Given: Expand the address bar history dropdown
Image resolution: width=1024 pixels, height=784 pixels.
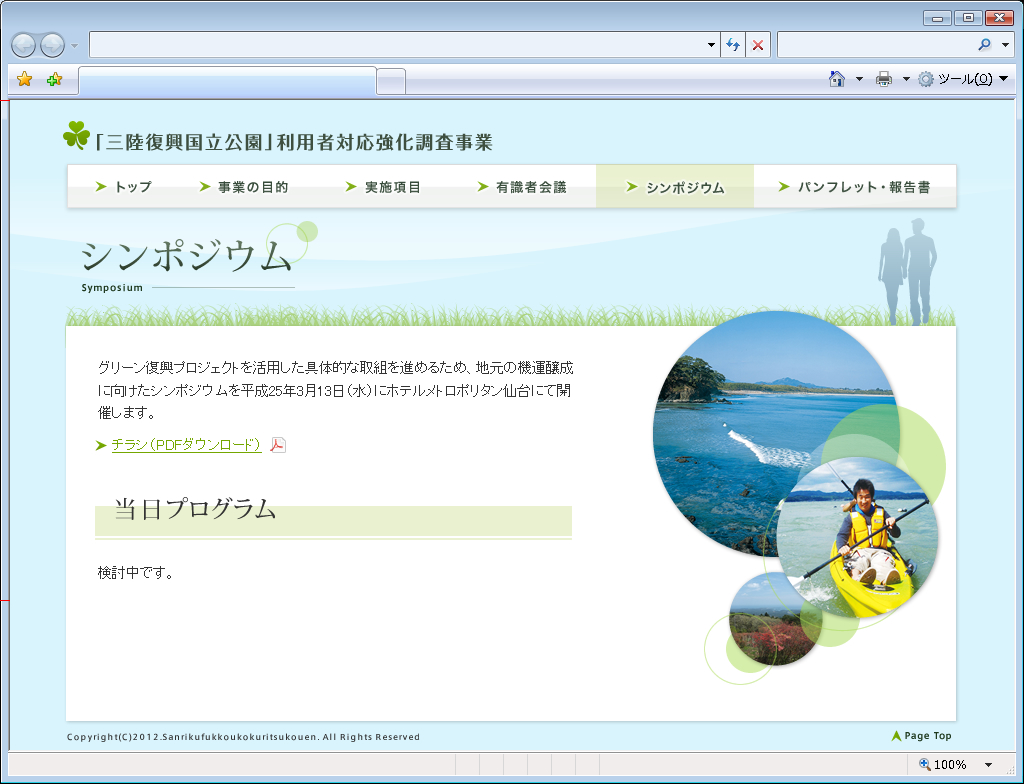Looking at the screenshot, I should (x=711, y=45).
